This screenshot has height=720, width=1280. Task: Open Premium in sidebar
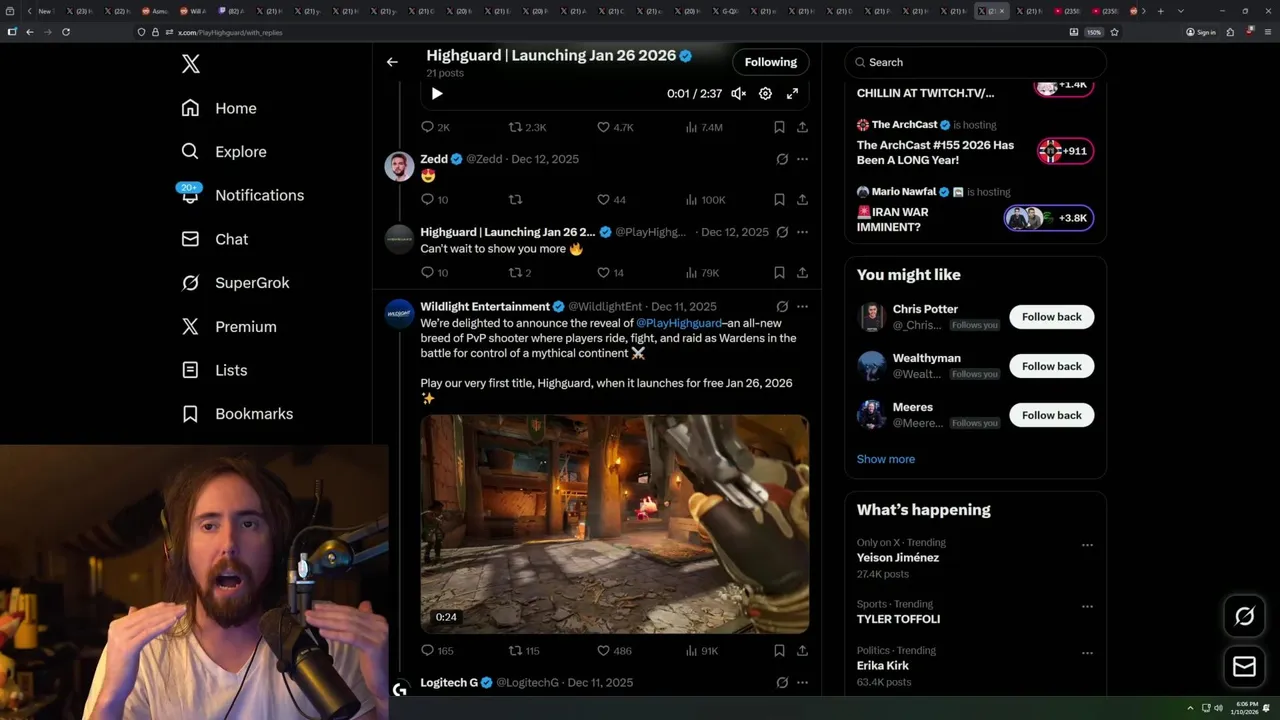click(229, 327)
